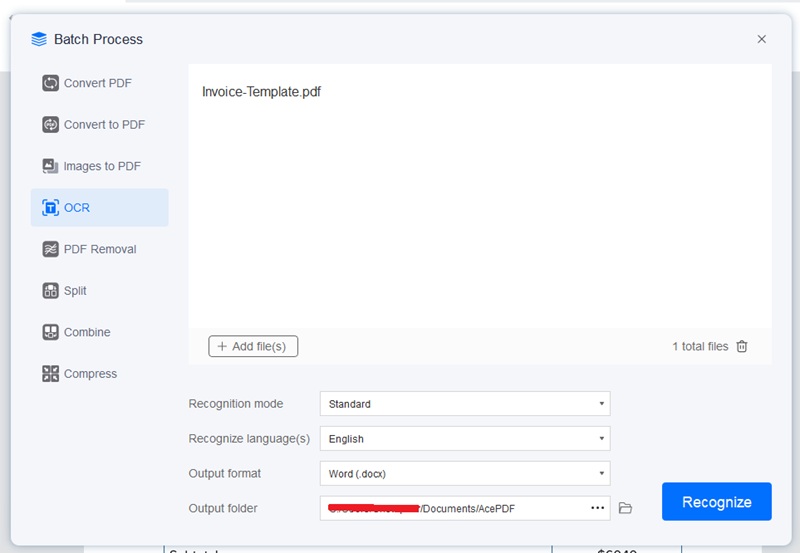Viewport: 800px width, 553px height.
Task: Click the Output folder path field
Action: click(465, 508)
